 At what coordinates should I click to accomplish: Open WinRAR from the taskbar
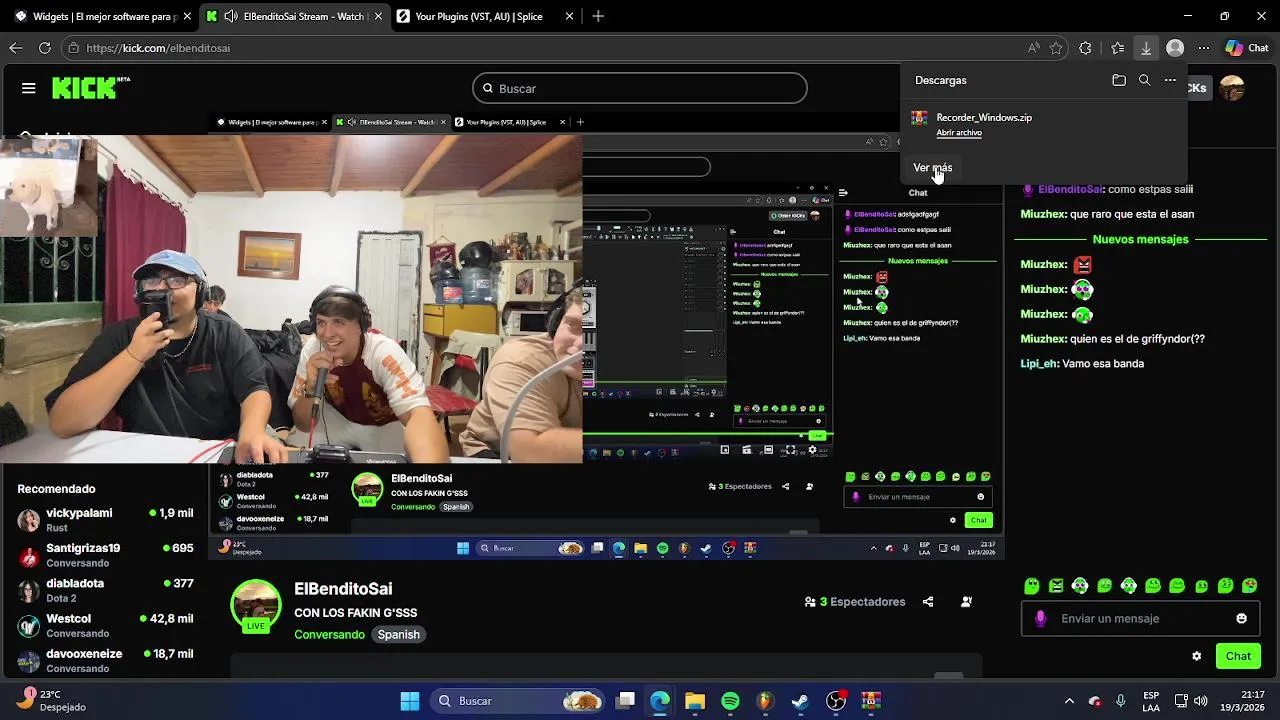click(x=871, y=701)
